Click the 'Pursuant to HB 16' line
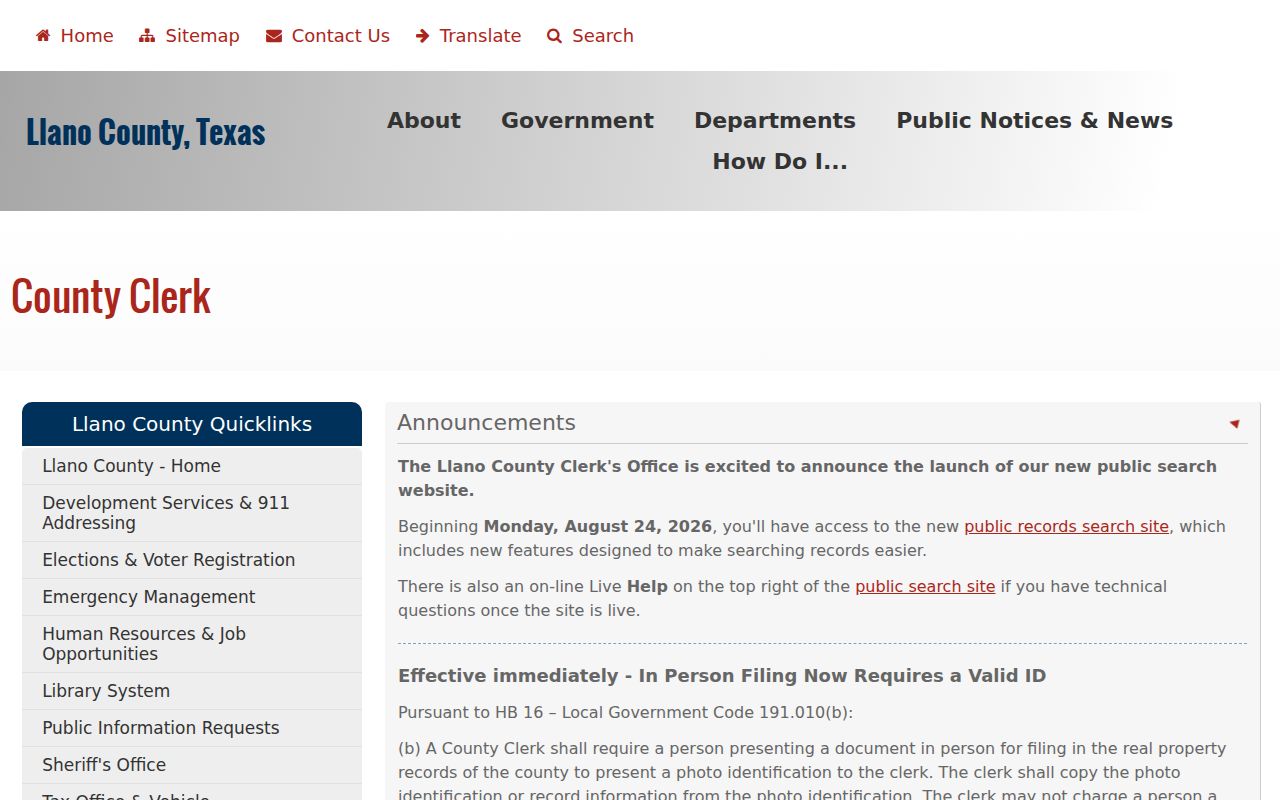The height and width of the screenshot is (800, 1280). (625, 712)
